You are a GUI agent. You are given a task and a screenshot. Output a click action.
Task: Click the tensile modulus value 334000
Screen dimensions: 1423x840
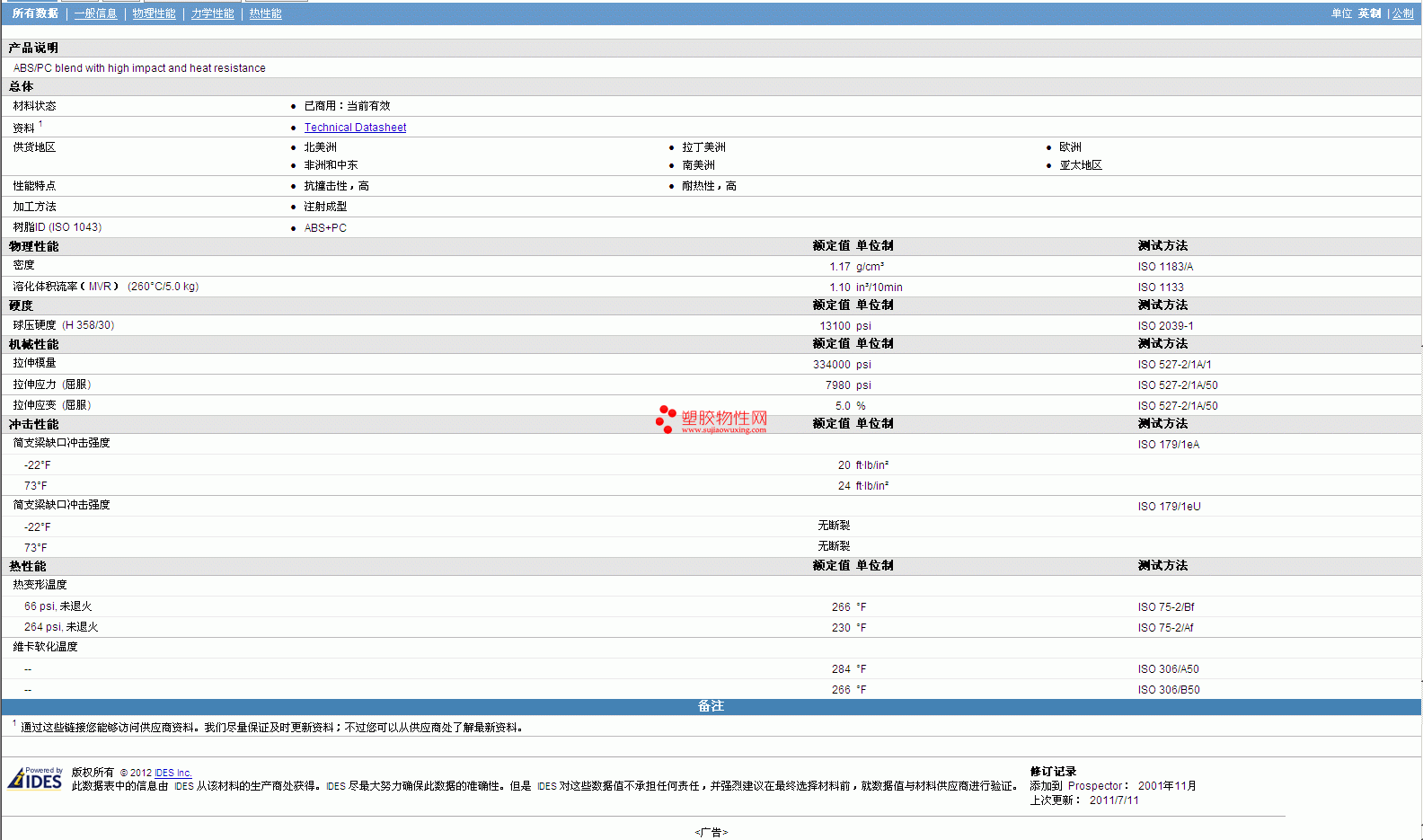[x=831, y=365]
